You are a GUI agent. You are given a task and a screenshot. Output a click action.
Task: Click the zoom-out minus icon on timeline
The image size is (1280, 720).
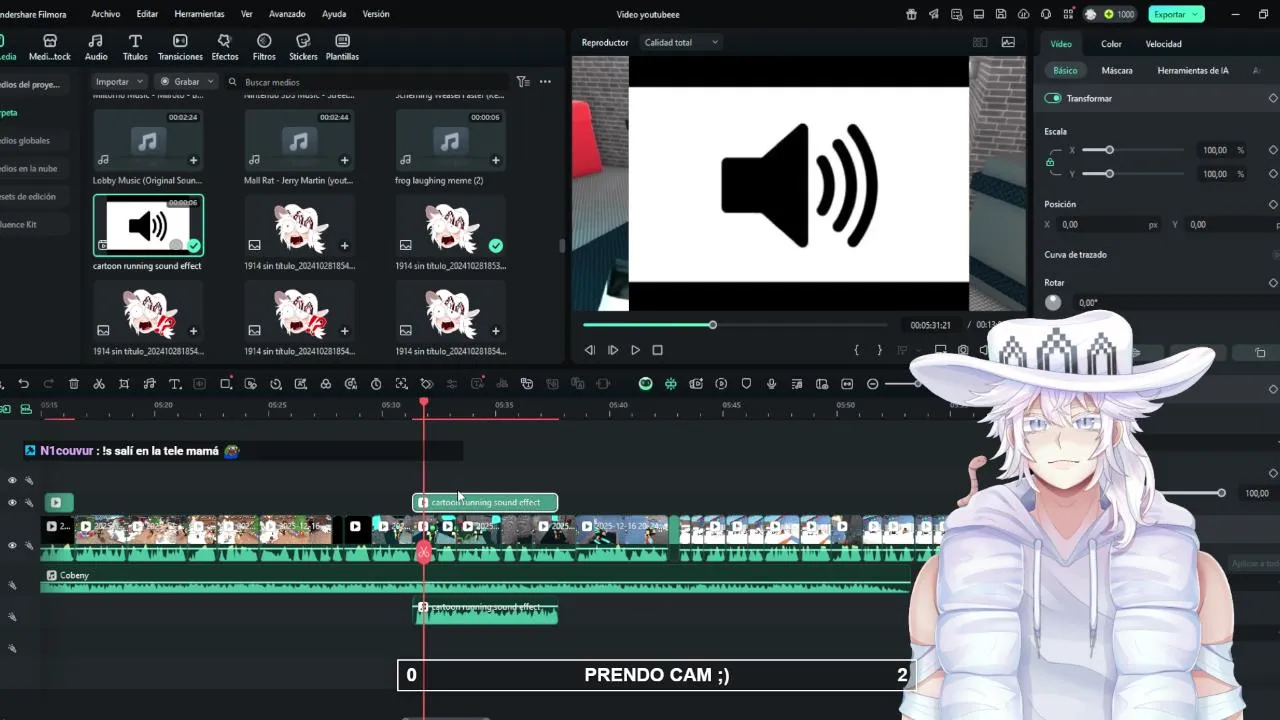point(872,384)
